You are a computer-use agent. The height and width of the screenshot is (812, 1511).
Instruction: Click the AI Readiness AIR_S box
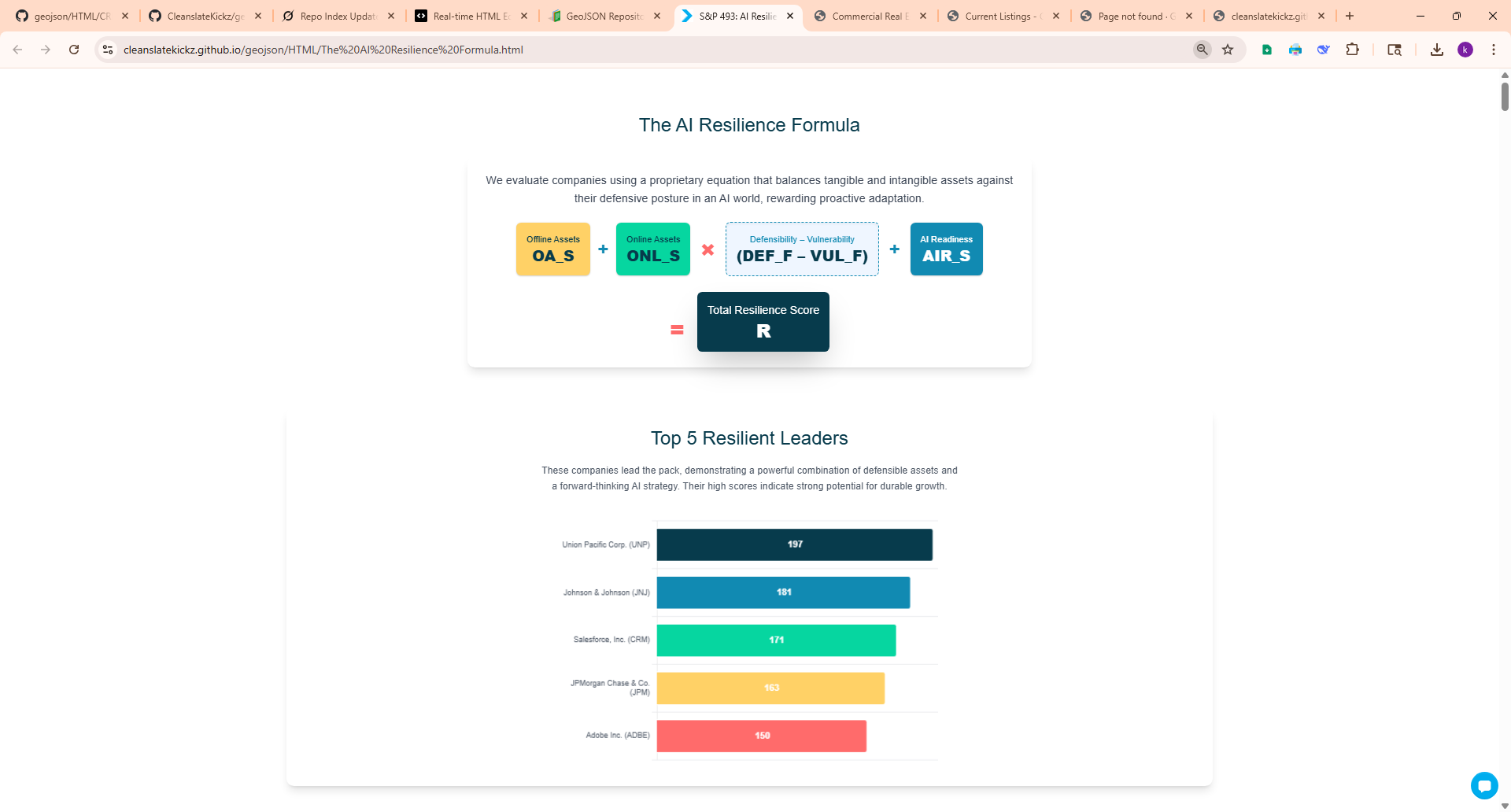click(946, 249)
